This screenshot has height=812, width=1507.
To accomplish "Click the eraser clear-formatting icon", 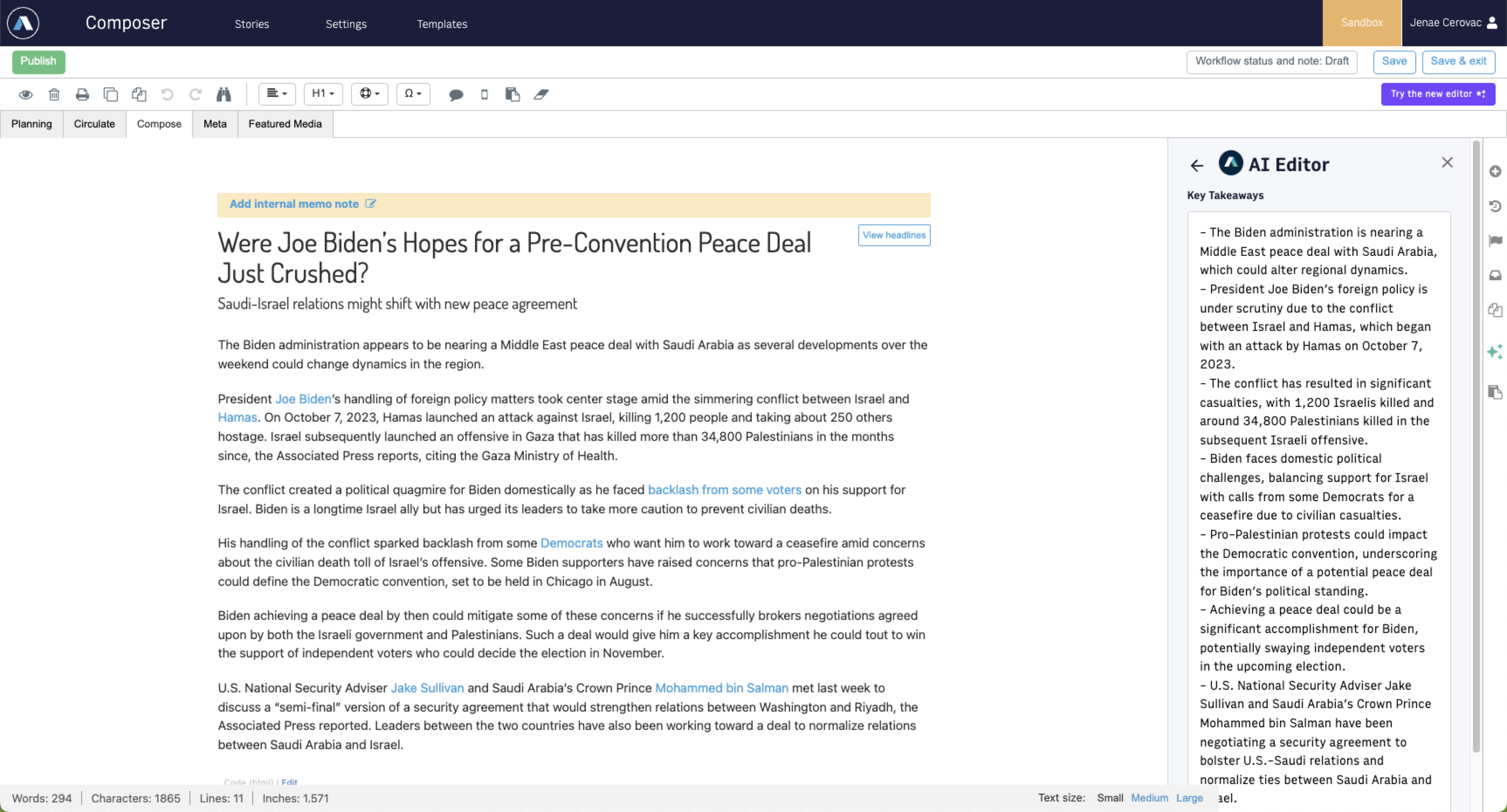I will 541,94.
